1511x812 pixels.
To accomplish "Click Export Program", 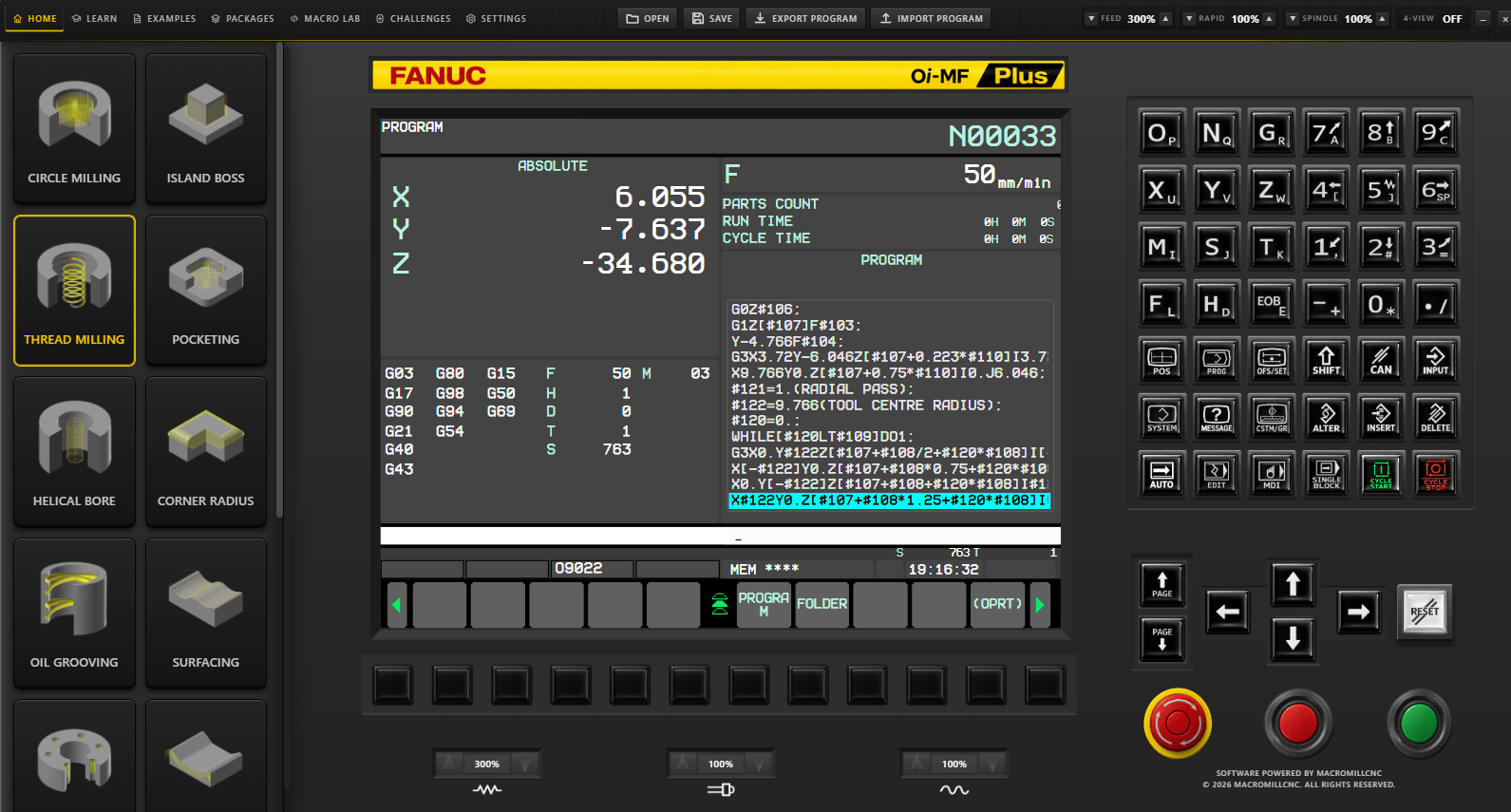I will pyautogui.click(x=805, y=18).
